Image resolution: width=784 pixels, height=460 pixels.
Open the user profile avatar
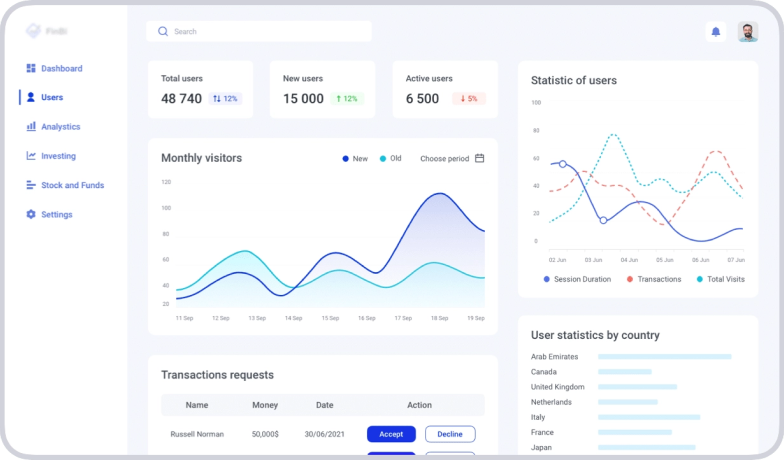pos(747,32)
